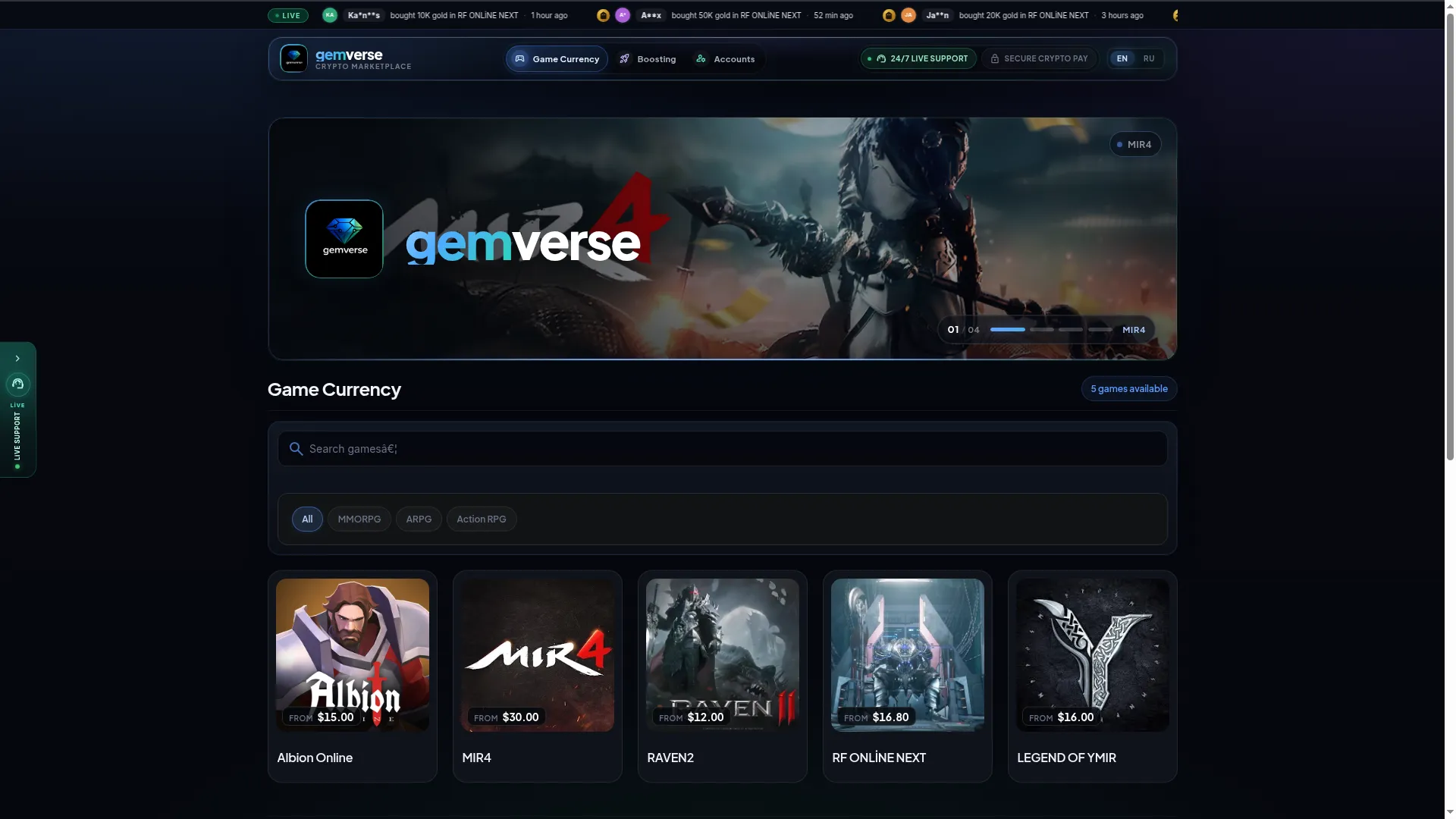Click the 5 games available badge
The width and height of the screenshot is (1456, 819).
pos(1129,389)
